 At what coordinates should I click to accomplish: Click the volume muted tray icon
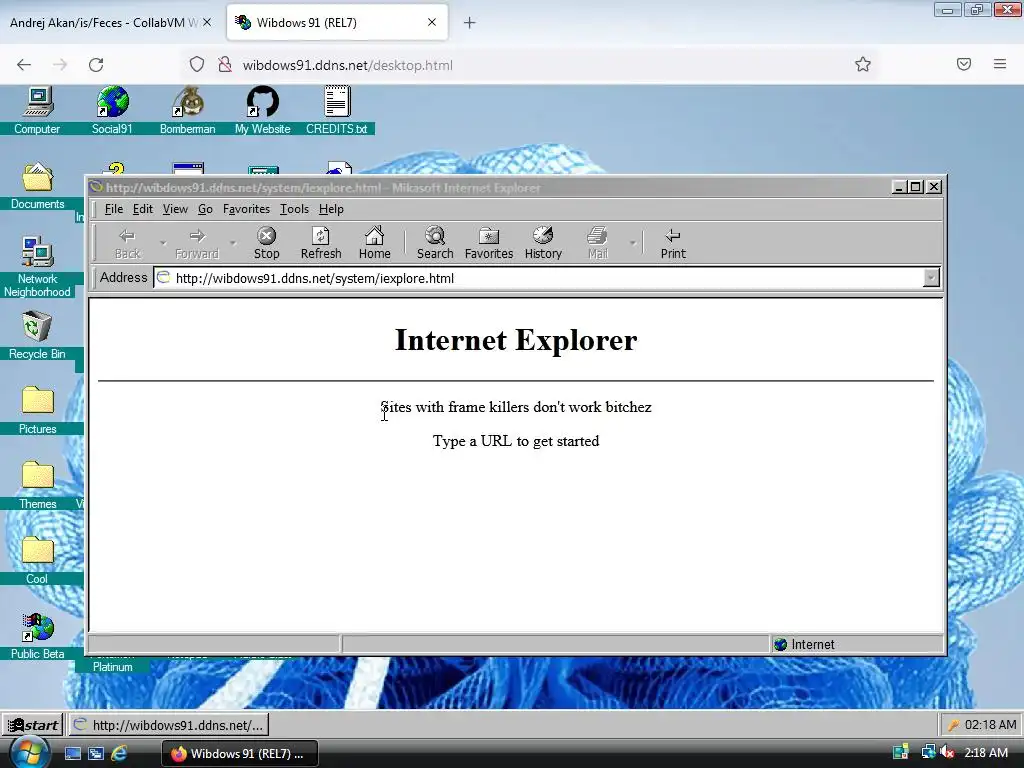pyautogui.click(x=948, y=752)
